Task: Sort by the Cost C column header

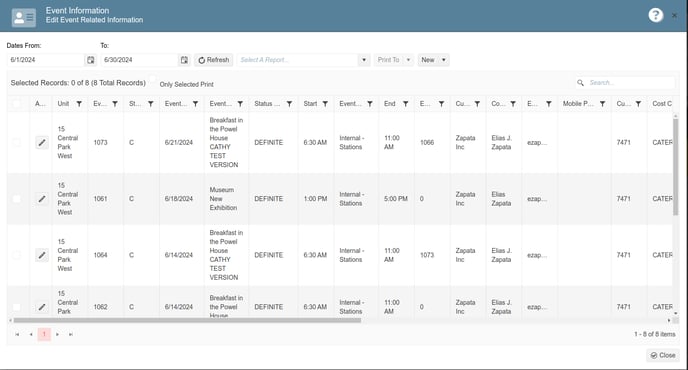Action: tap(662, 104)
